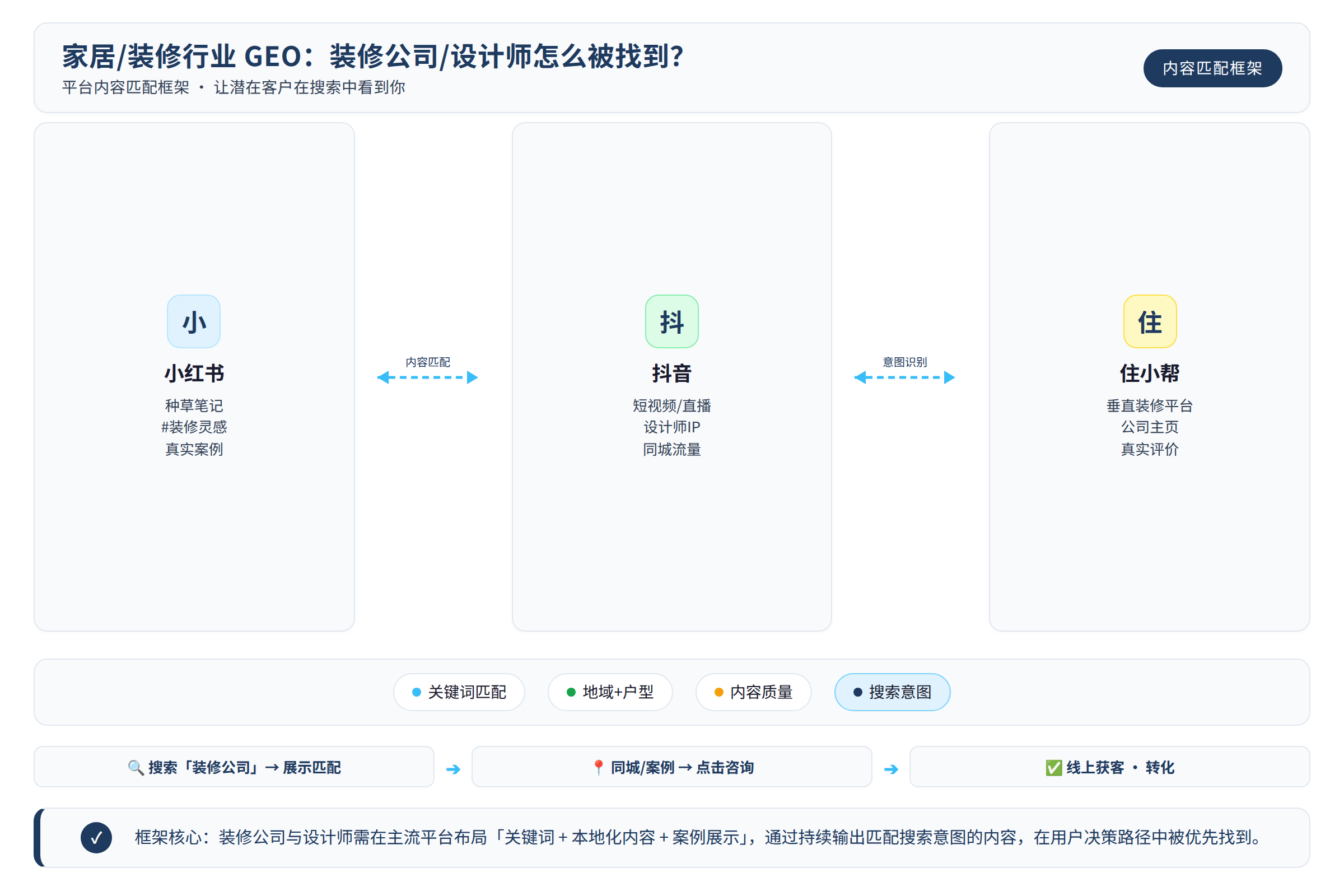Click the 公司主页 text

[1150, 427]
